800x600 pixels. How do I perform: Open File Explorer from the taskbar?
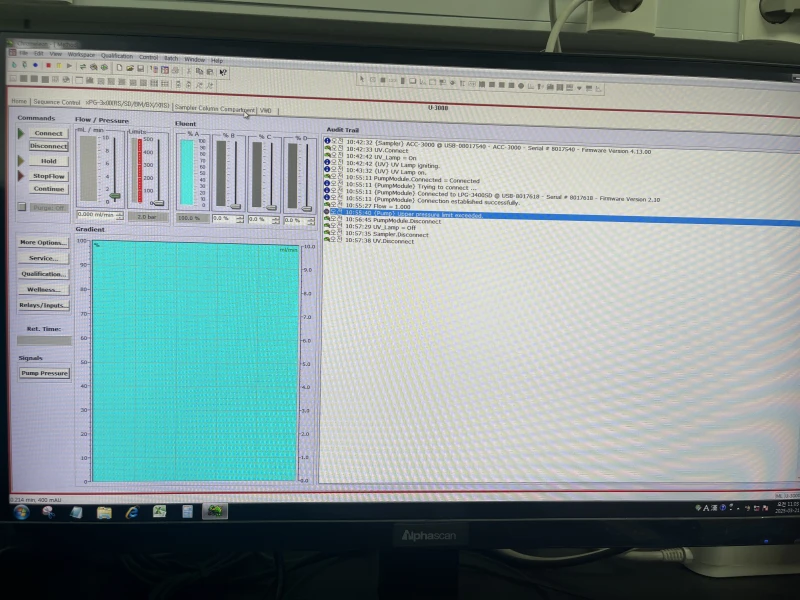tap(104, 512)
